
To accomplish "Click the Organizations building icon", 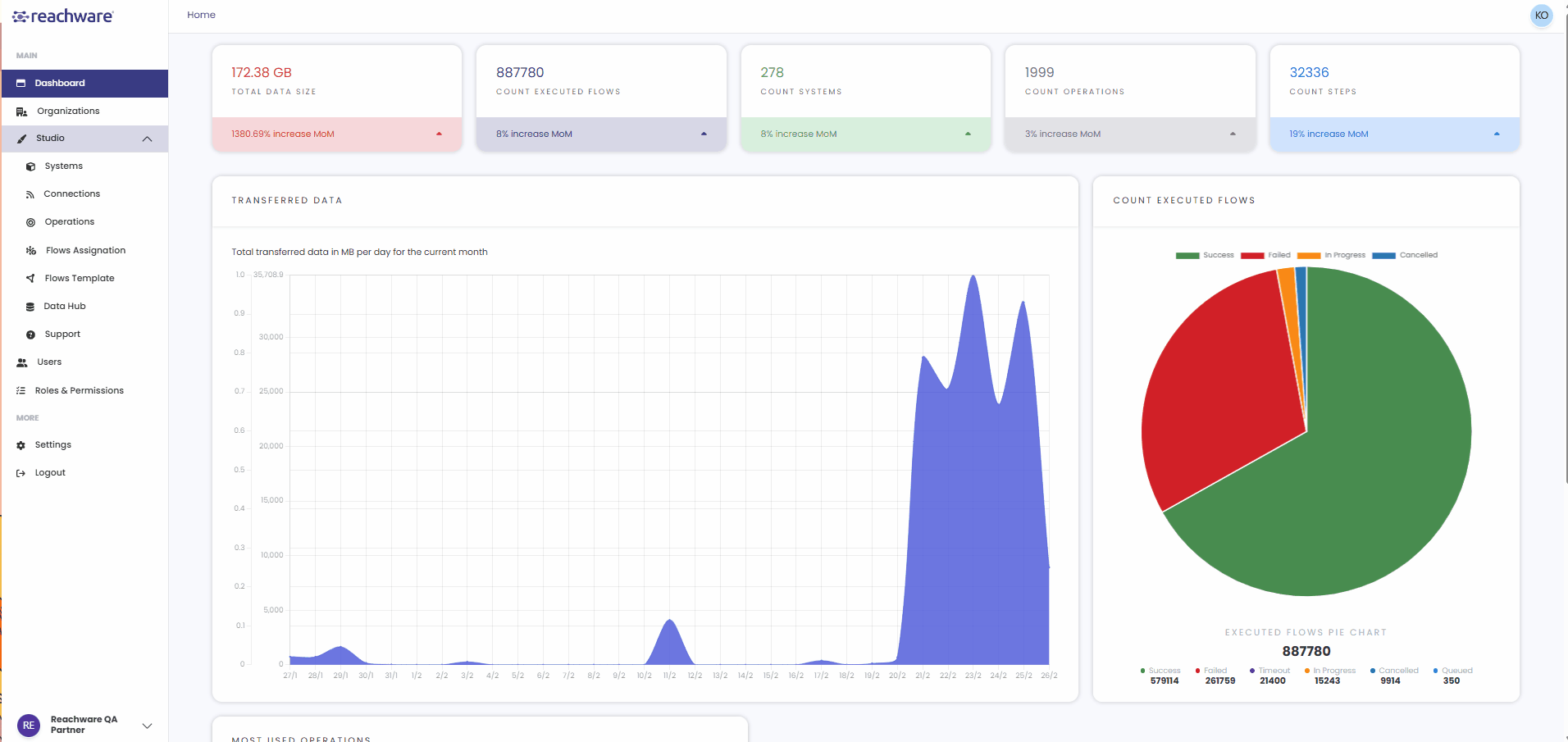I will pyautogui.click(x=21, y=112).
